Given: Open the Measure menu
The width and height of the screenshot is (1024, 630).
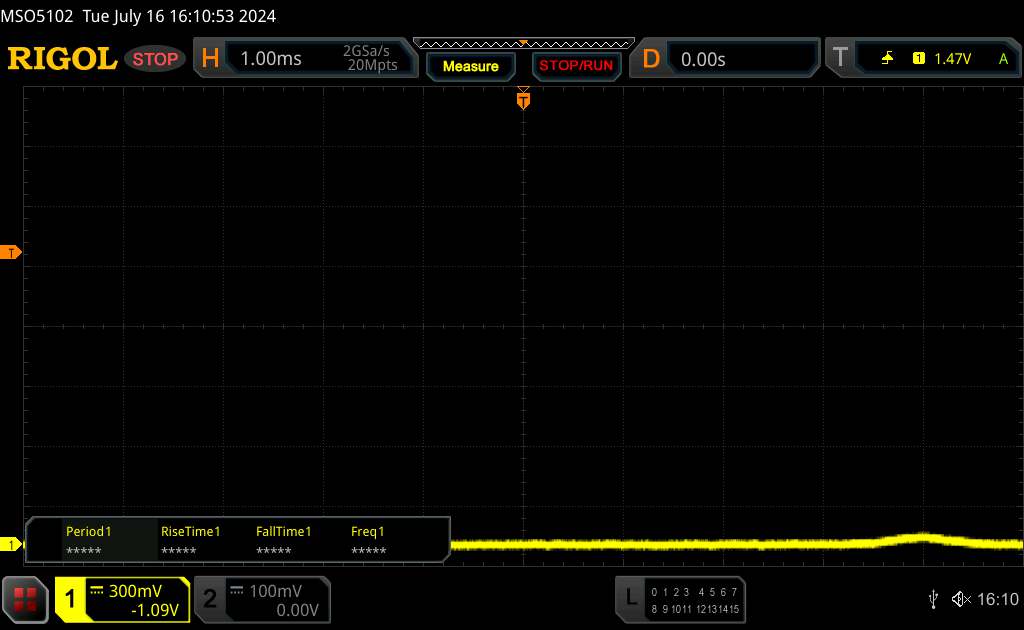Looking at the screenshot, I should (471, 66).
